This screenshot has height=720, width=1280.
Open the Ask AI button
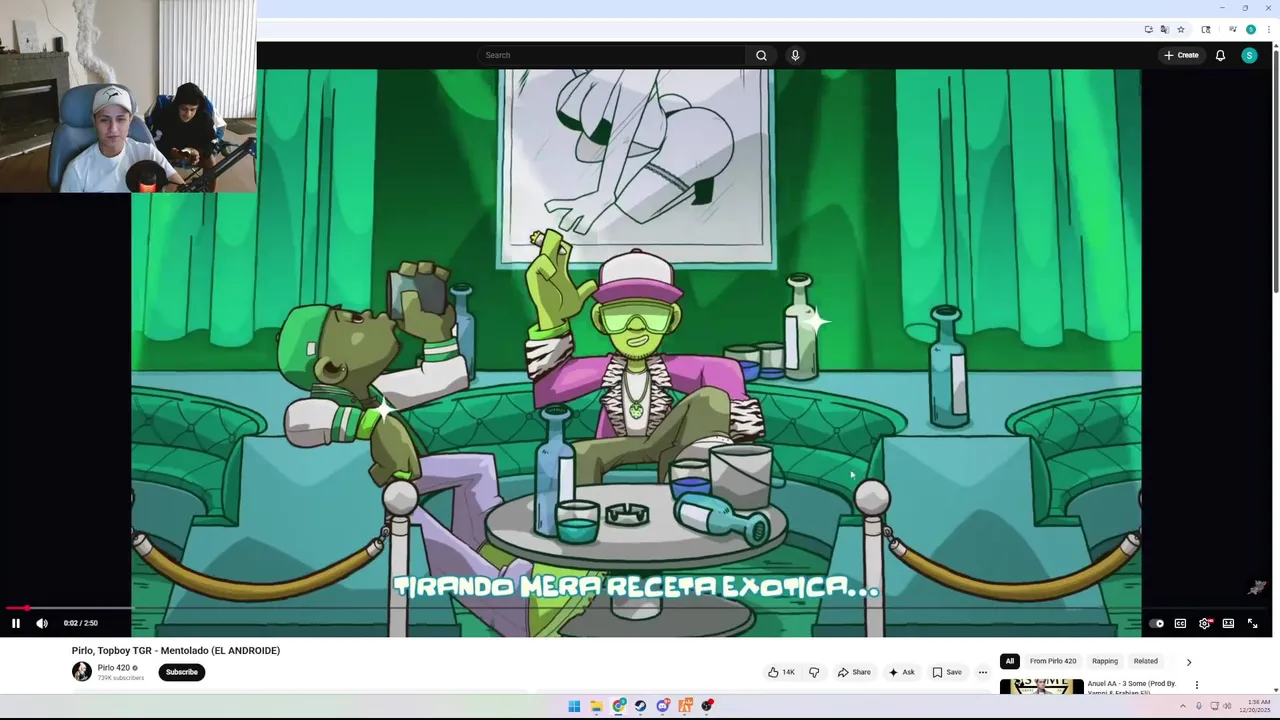901,672
